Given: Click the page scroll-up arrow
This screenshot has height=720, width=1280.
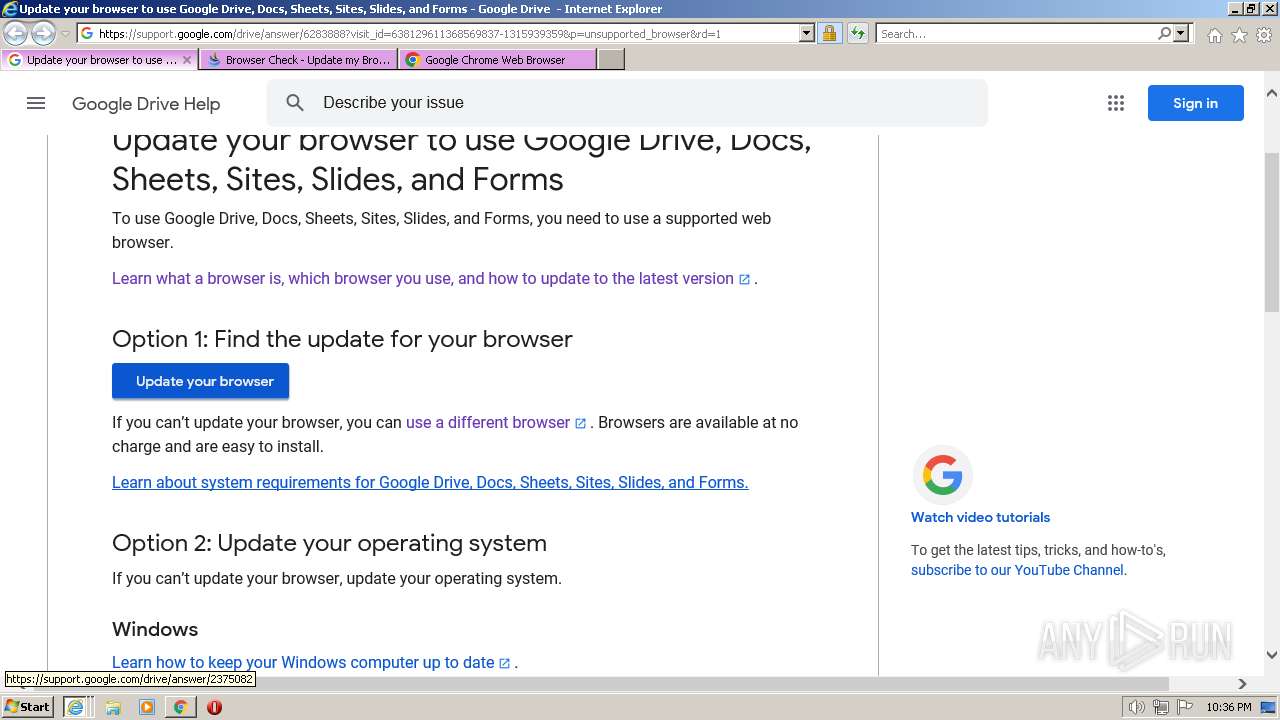Looking at the screenshot, I should [1271, 93].
